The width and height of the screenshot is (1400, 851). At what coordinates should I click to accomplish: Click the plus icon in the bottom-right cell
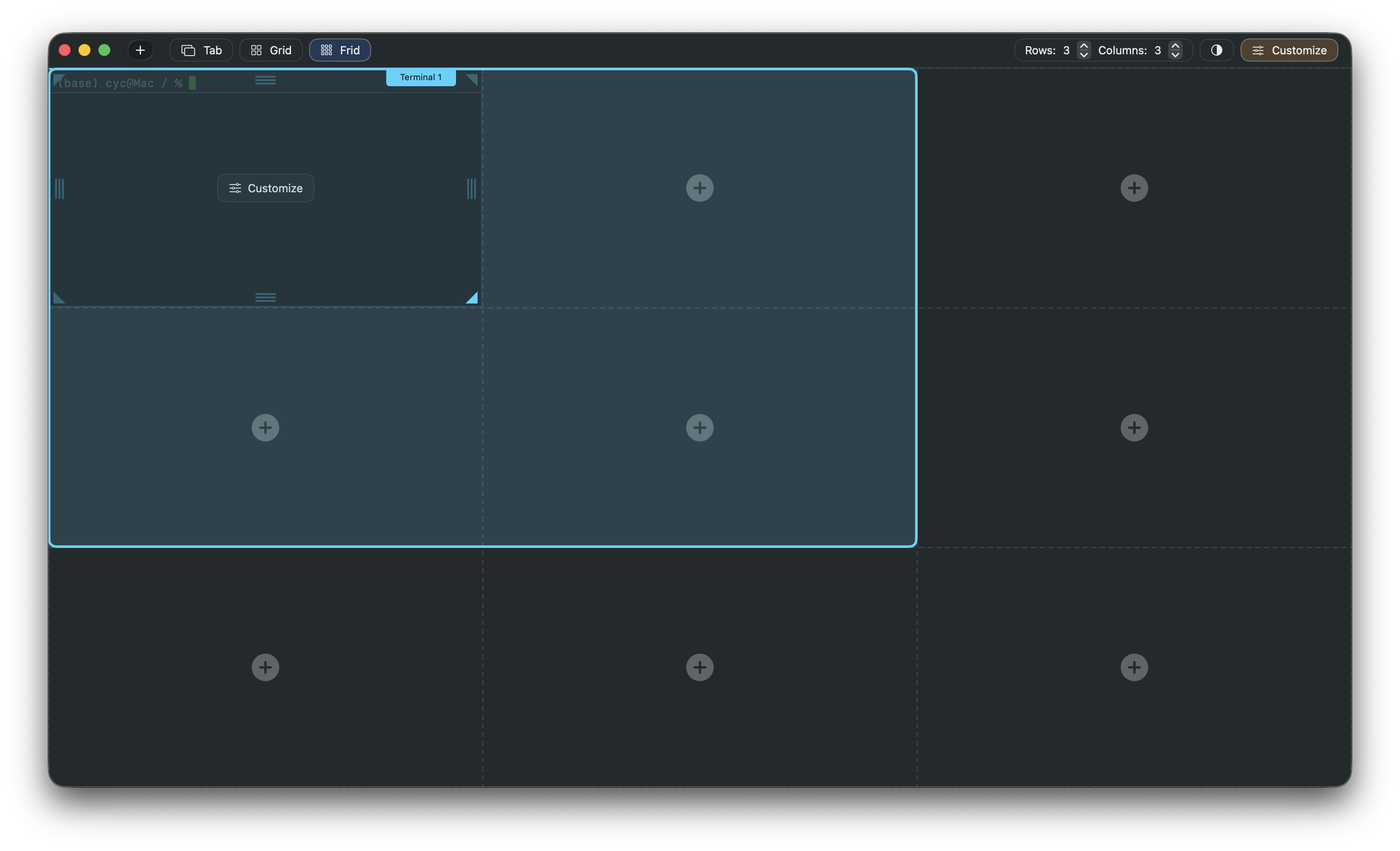pyautogui.click(x=1134, y=667)
